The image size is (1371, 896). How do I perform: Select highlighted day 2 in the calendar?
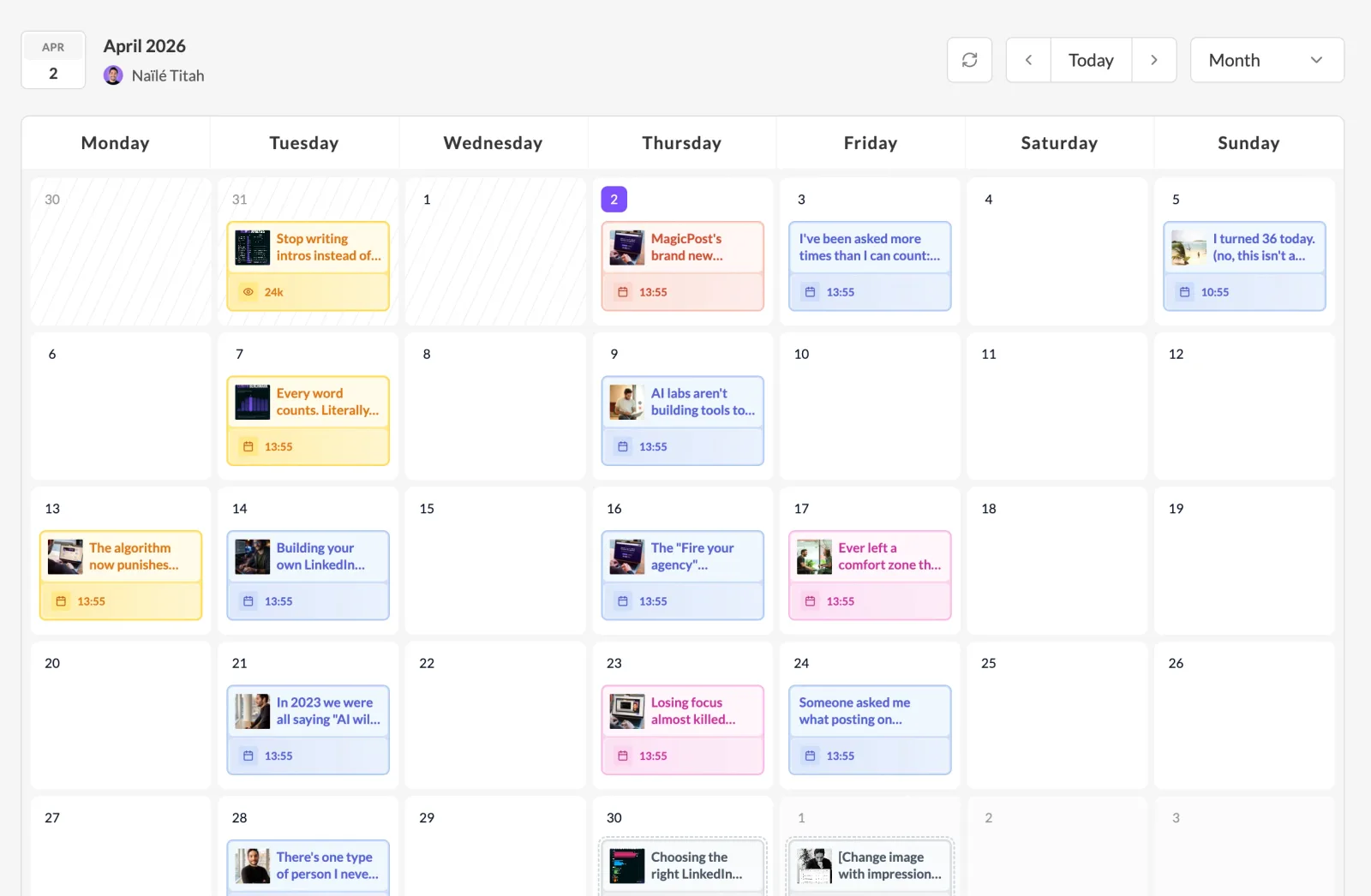click(x=614, y=200)
